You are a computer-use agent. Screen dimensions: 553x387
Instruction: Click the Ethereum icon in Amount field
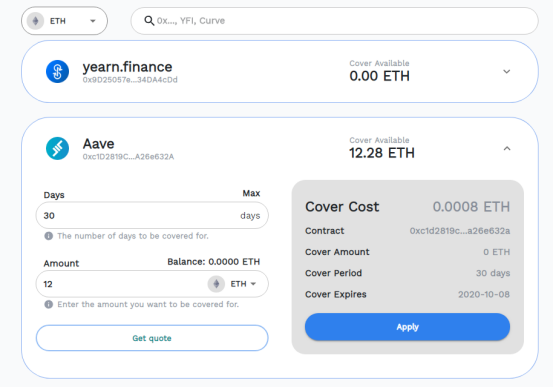(x=216, y=284)
